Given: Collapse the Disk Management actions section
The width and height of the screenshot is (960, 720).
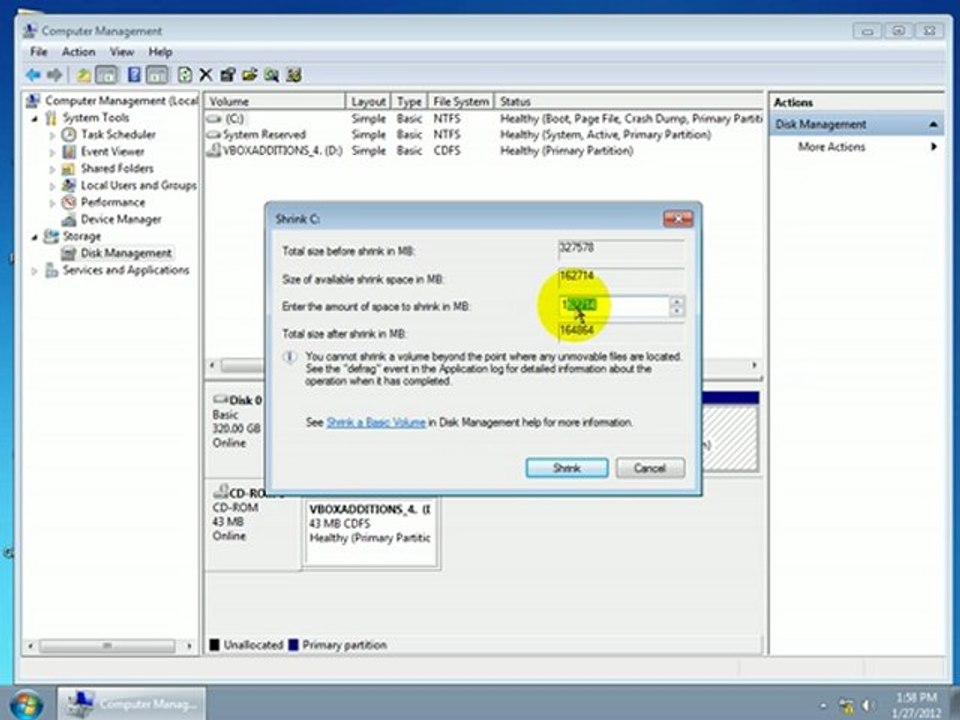Looking at the screenshot, I should tap(933, 124).
